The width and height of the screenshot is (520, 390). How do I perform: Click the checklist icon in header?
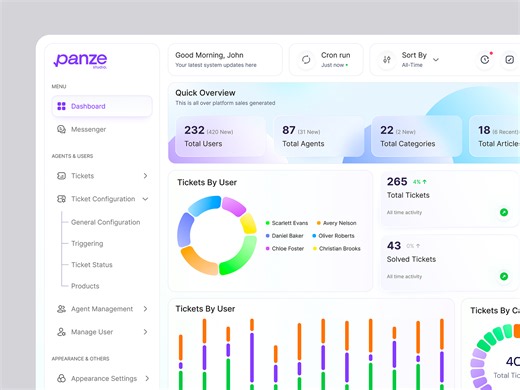(510, 60)
